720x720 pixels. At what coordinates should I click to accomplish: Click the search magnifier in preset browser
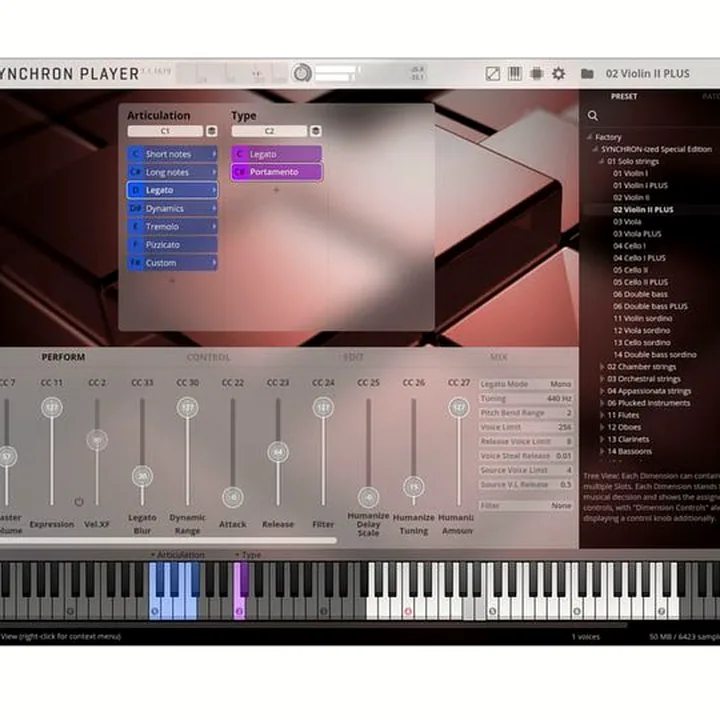tap(593, 116)
